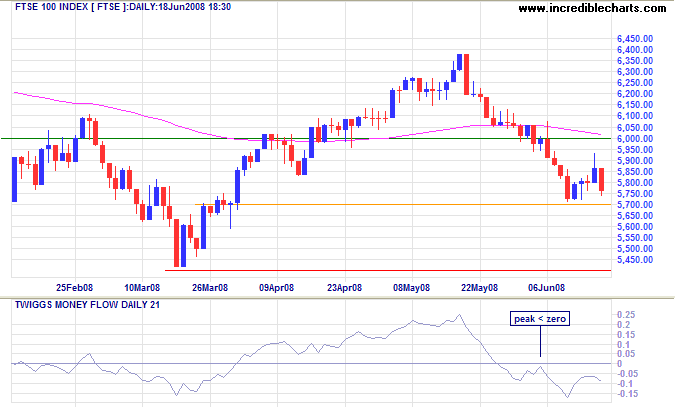675x410 pixels.
Task: Click the 0.2 money flow axis value
Action: [624, 325]
